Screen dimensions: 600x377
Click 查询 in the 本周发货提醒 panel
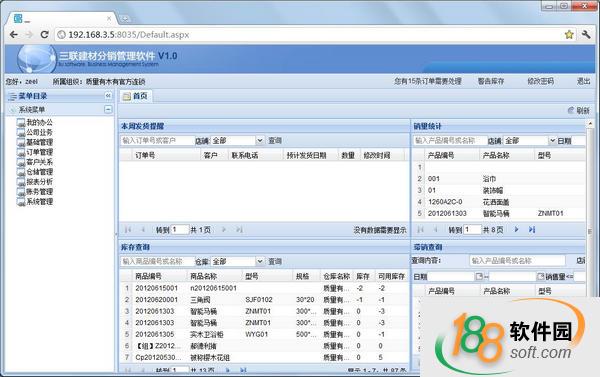(275, 141)
